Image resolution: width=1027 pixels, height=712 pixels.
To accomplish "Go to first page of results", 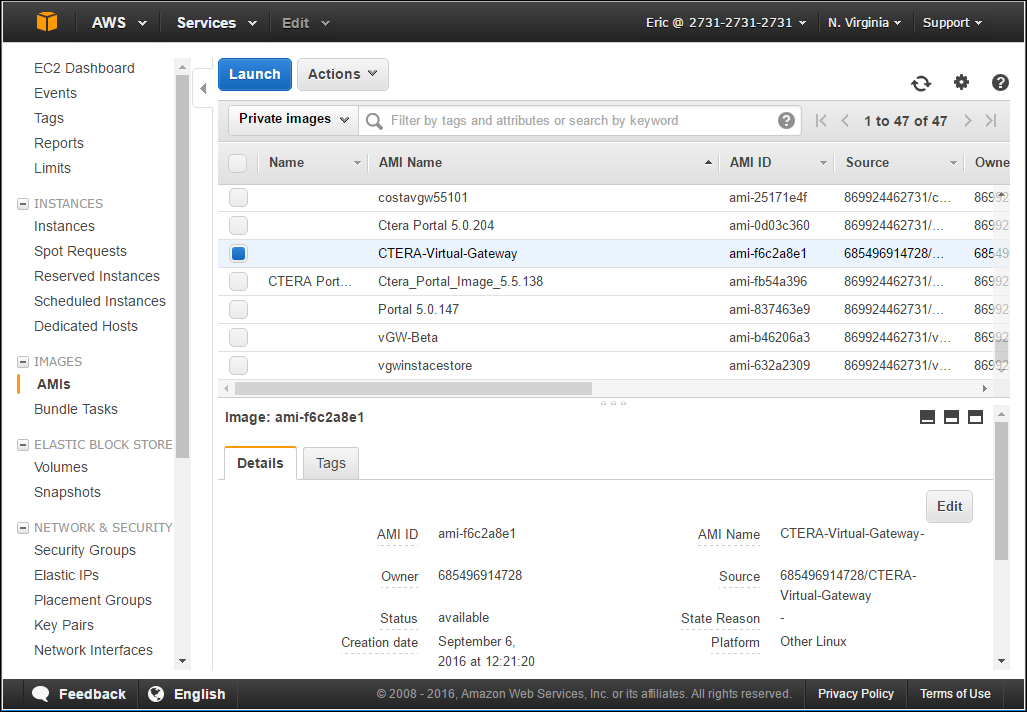I will click(x=821, y=121).
